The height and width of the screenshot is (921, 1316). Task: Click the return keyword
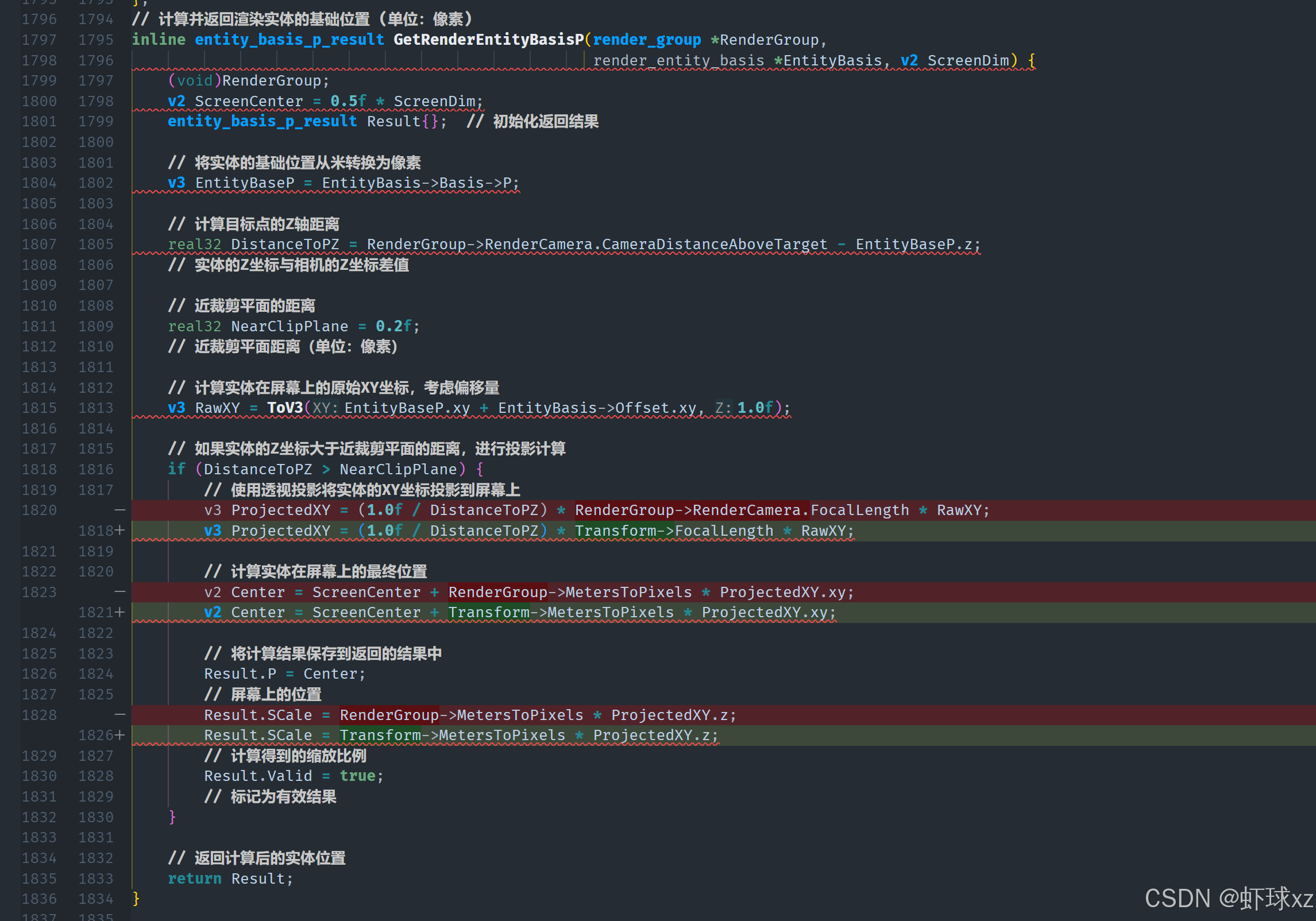point(194,879)
